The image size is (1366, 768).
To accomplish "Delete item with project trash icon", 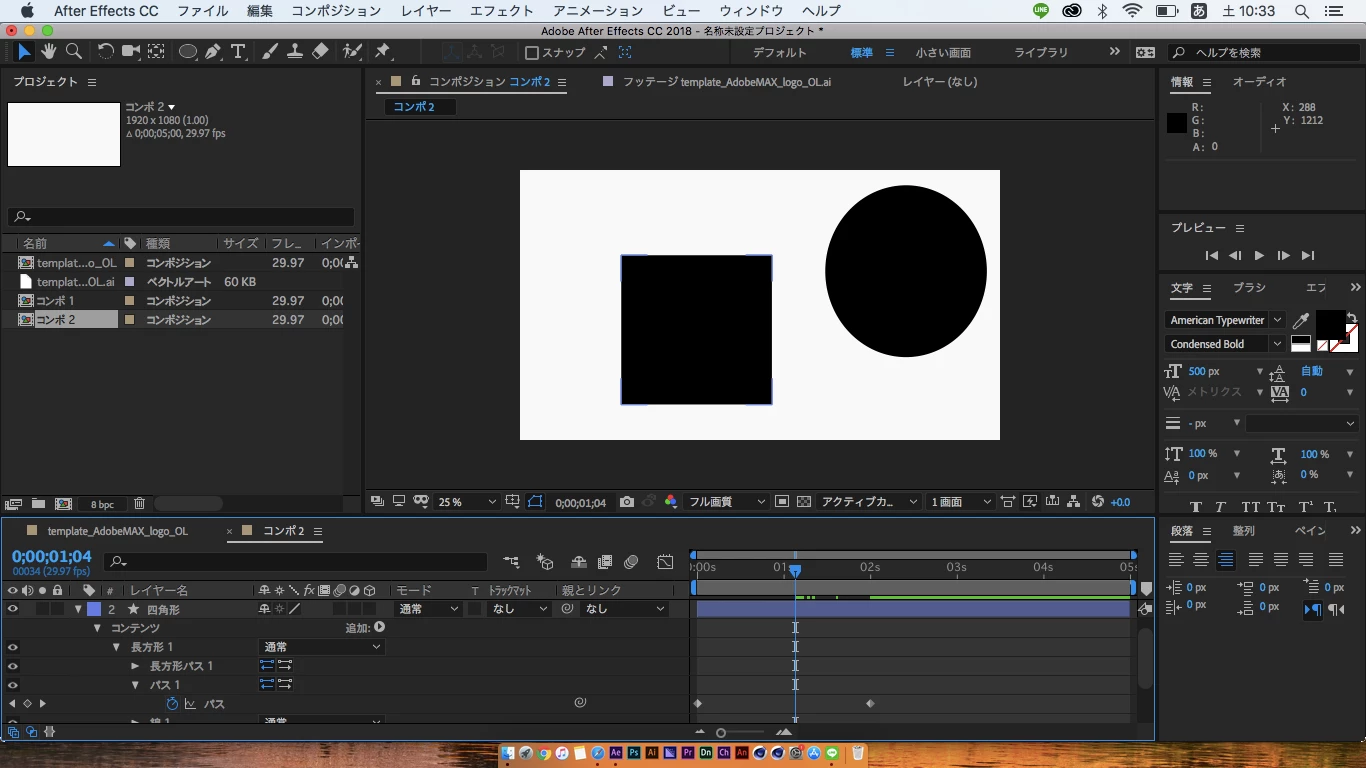I will pos(139,504).
